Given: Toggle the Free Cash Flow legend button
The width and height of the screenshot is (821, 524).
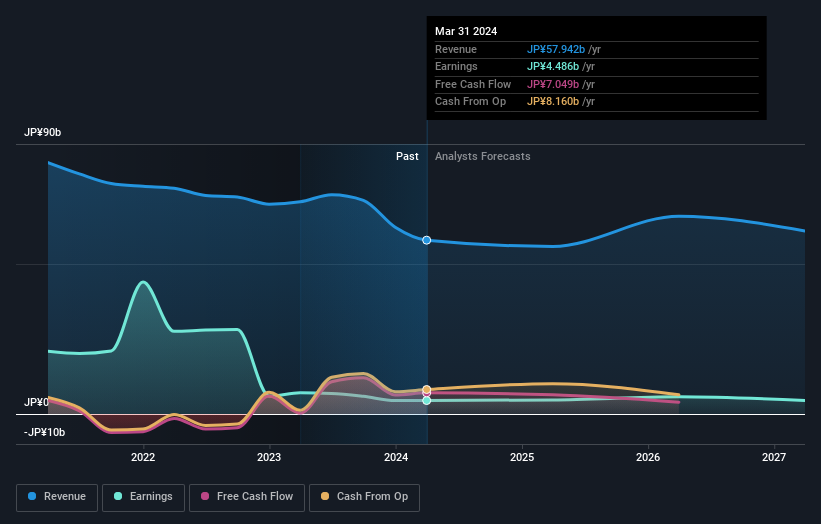Looking at the screenshot, I should pos(247,497).
